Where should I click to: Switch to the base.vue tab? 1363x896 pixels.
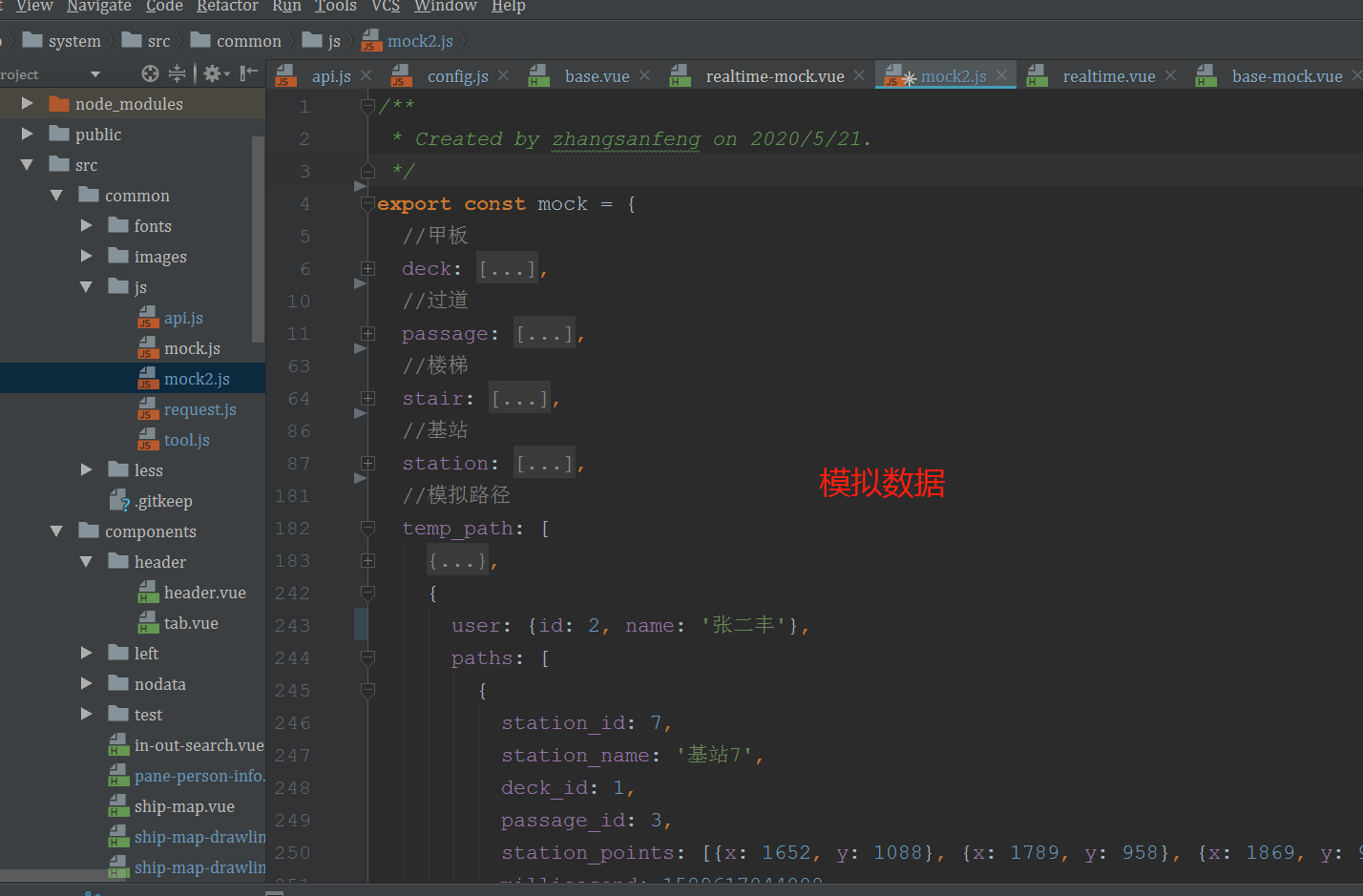click(596, 76)
